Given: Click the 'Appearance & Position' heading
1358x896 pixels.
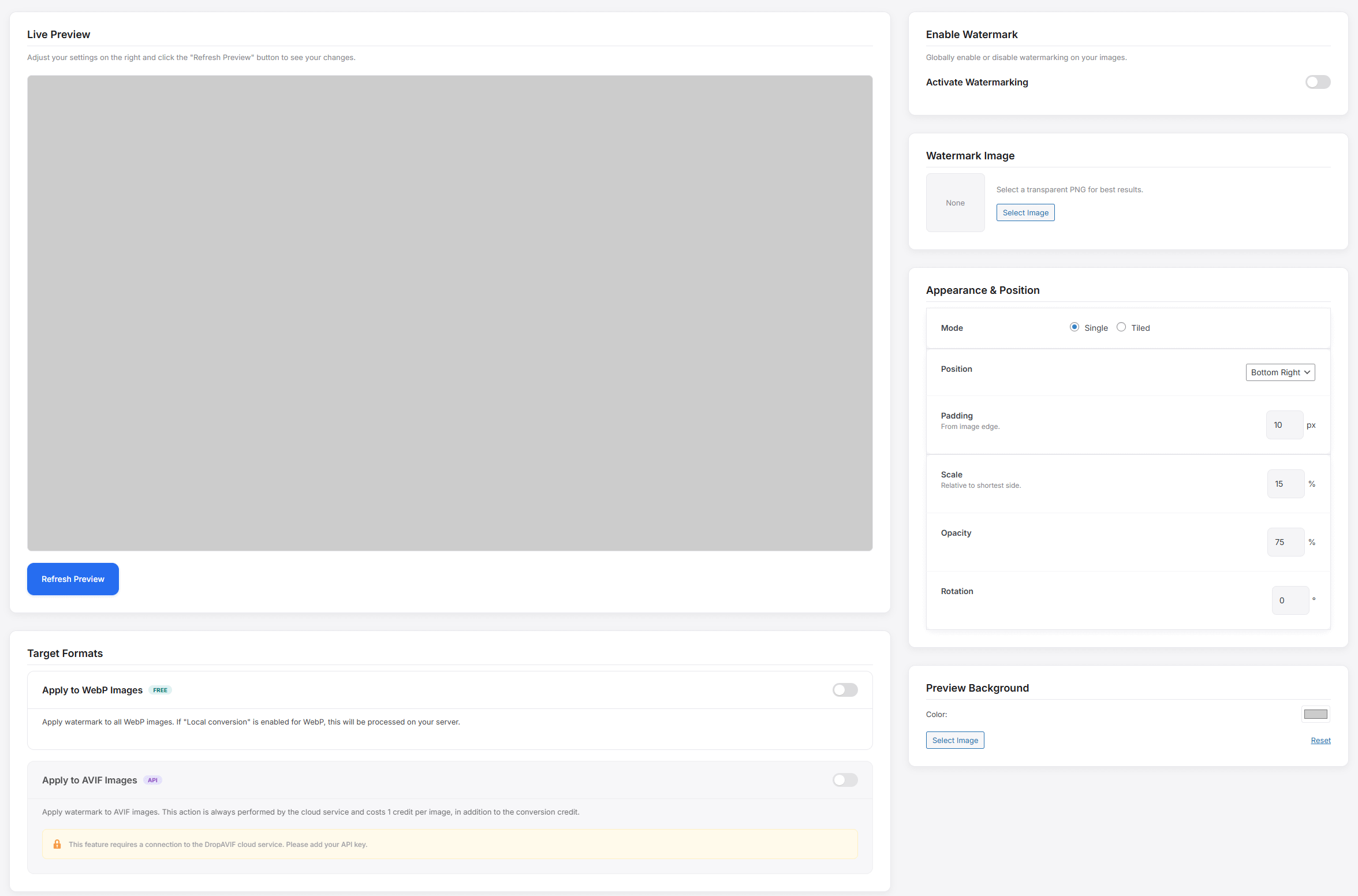Looking at the screenshot, I should pos(983,290).
